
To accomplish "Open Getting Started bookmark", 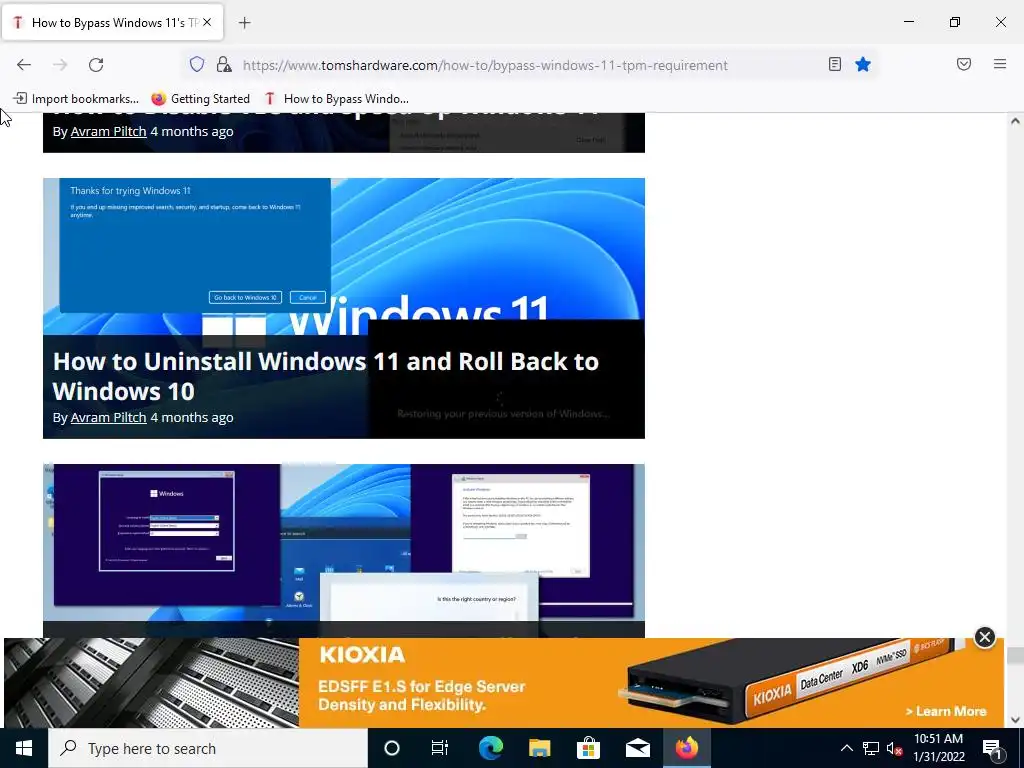I will (200, 99).
